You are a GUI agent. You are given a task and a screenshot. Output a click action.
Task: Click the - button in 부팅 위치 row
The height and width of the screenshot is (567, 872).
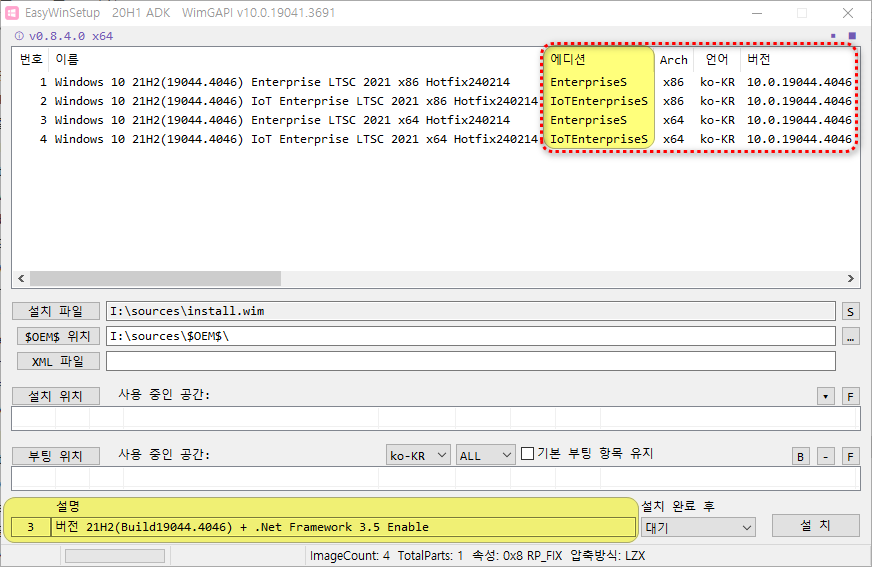(x=825, y=456)
